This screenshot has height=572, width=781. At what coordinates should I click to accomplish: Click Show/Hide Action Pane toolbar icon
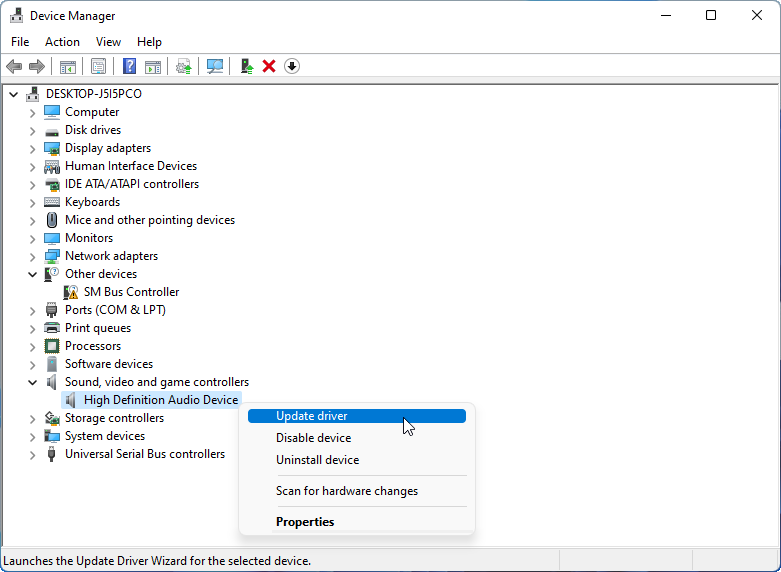pyautogui.click(x=153, y=66)
